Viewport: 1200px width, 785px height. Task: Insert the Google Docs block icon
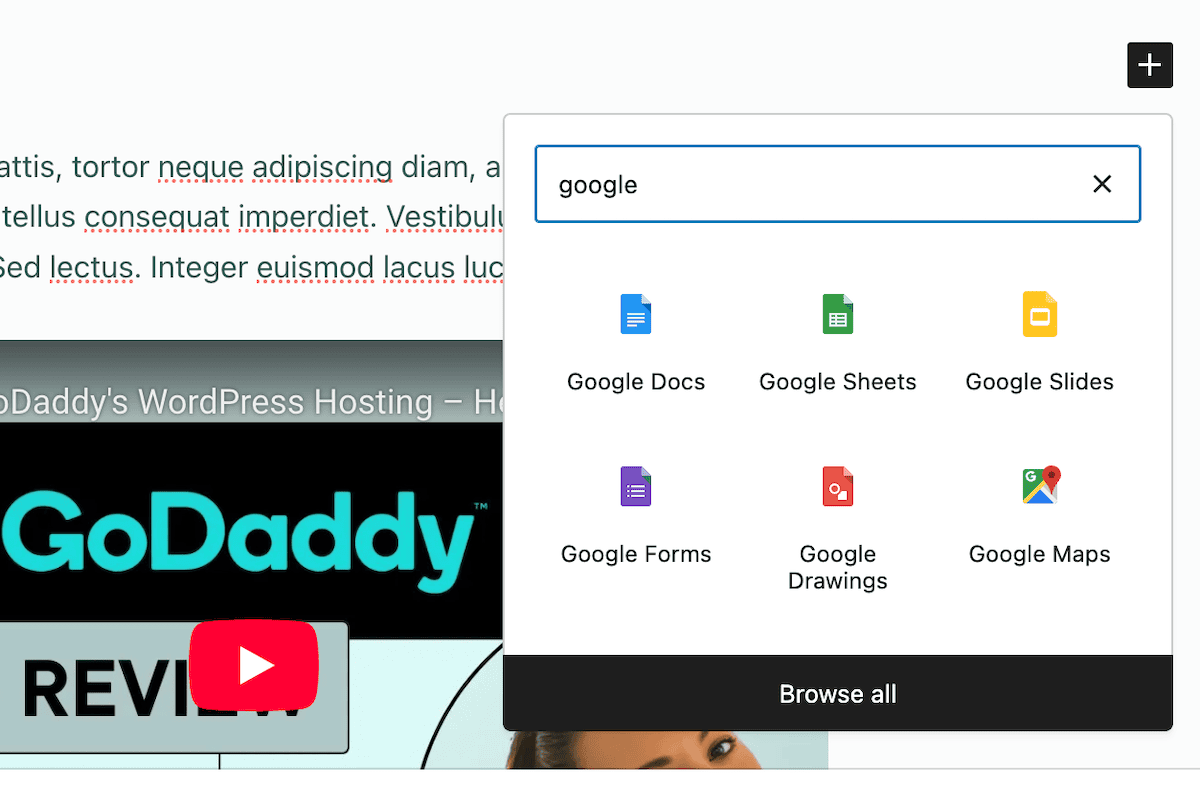coord(636,314)
